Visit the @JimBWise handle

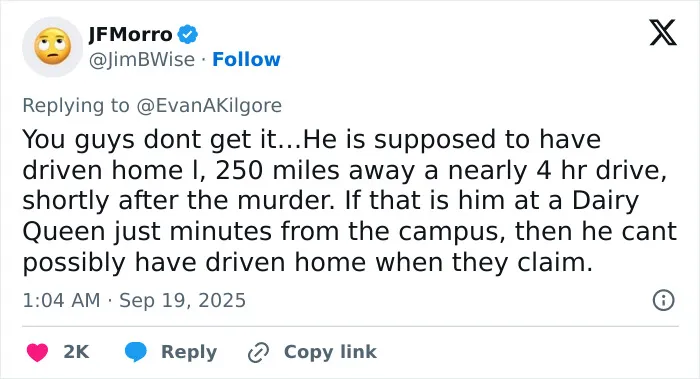142,59
